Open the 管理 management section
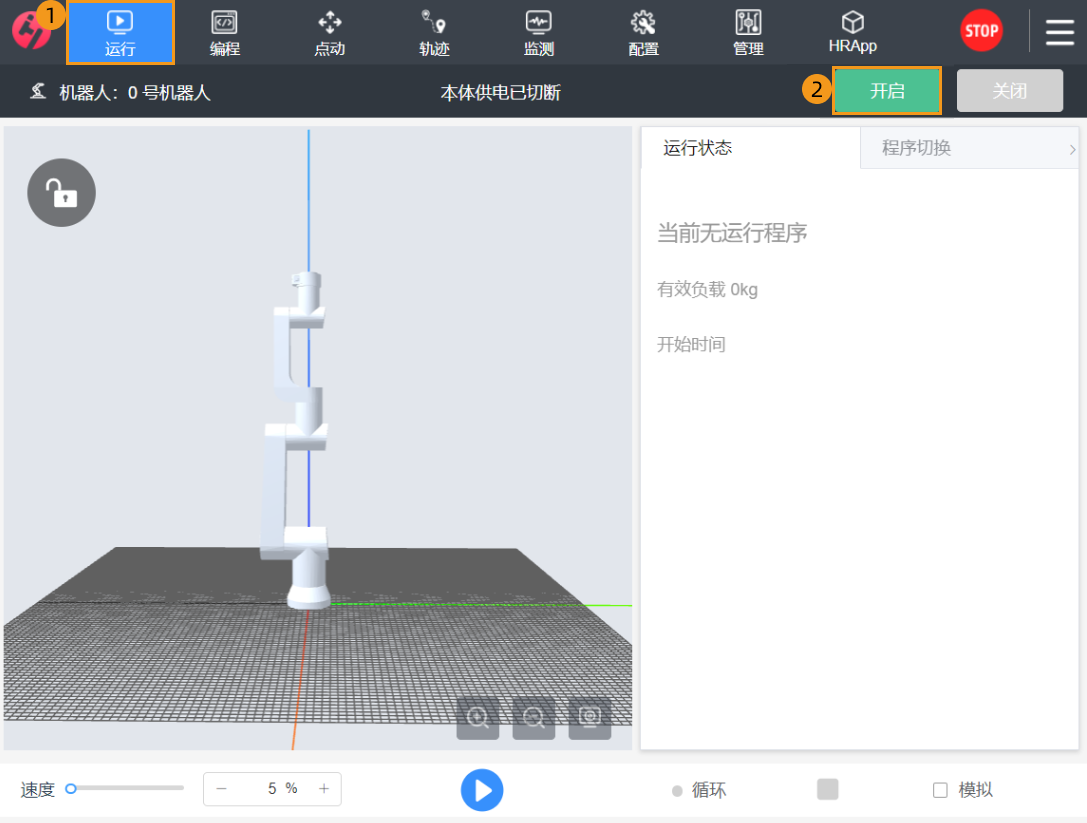Viewport: 1087px width, 823px height. 748,33
